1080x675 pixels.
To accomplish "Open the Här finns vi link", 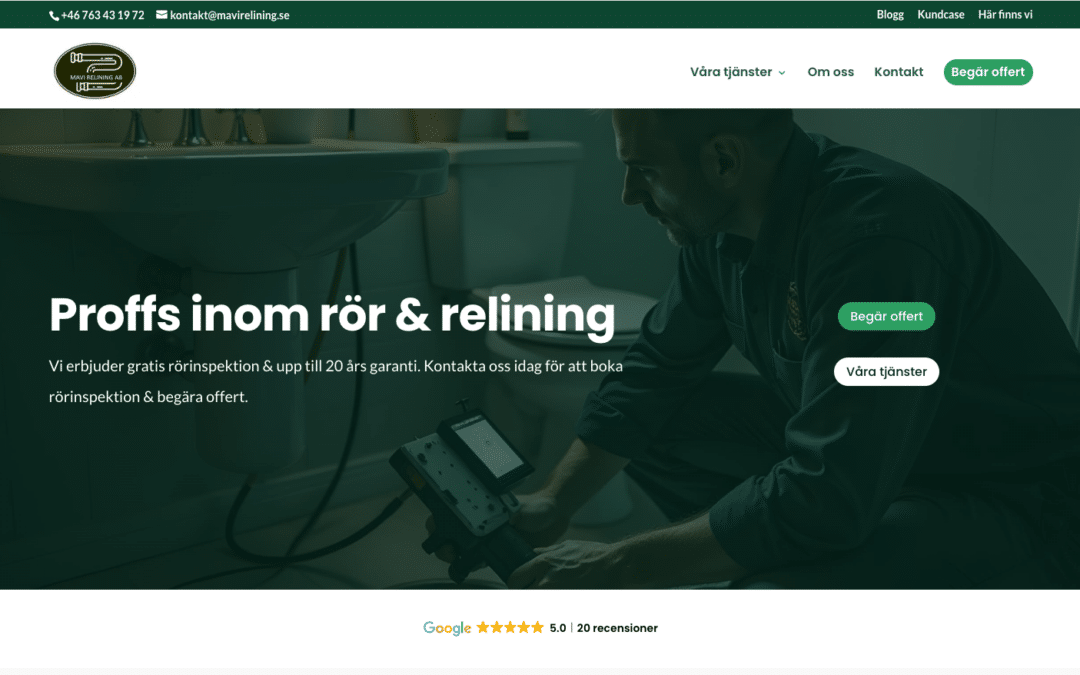I will (1005, 14).
